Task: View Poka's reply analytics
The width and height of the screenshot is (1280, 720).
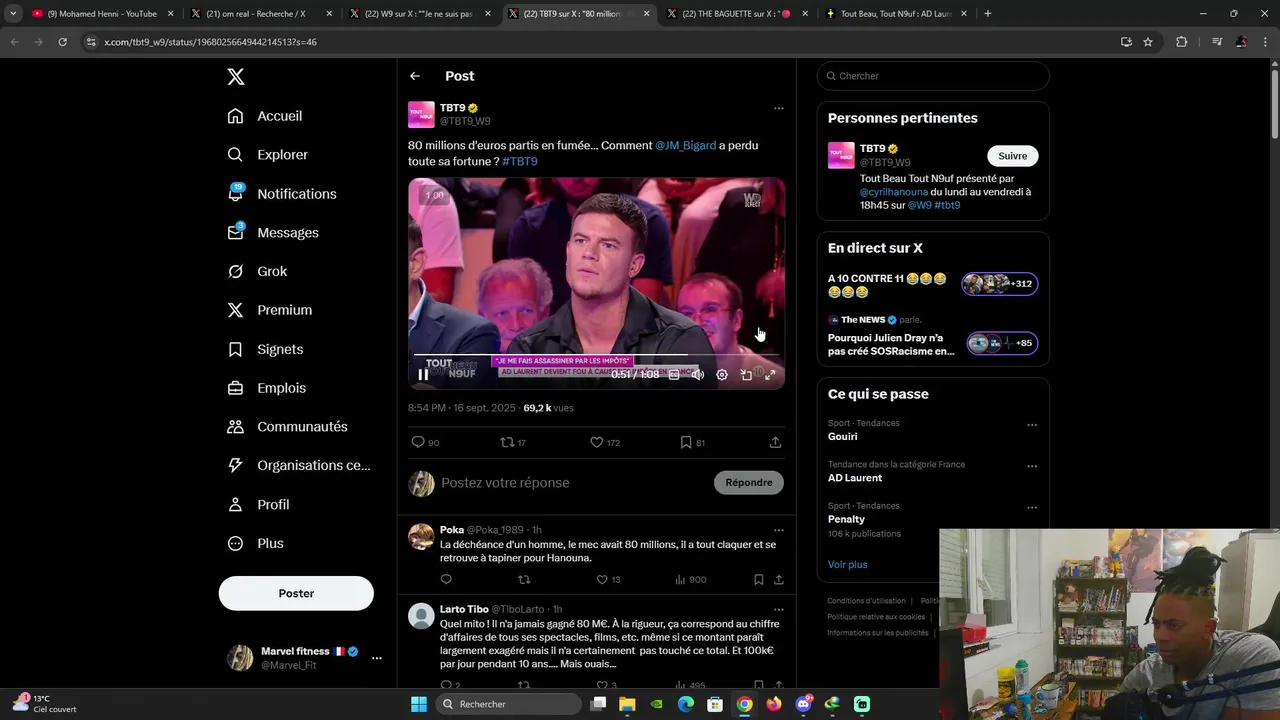Action: (x=690, y=580)
